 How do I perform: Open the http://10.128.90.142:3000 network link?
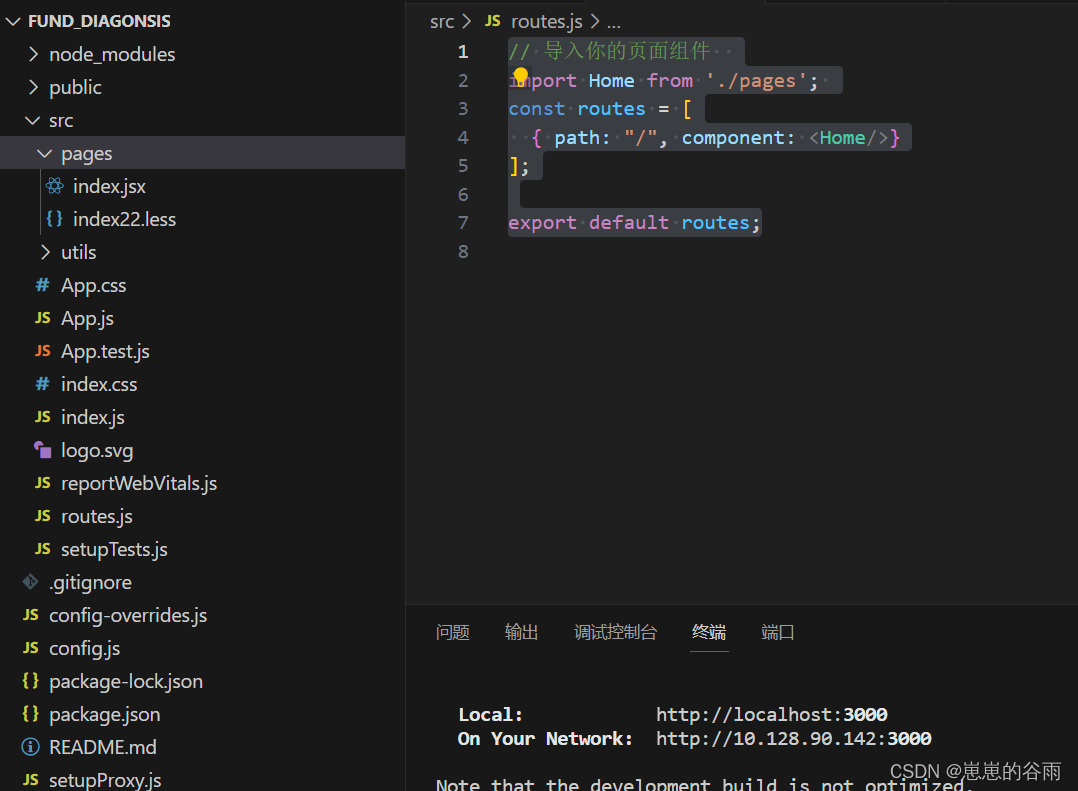(793, 739)
